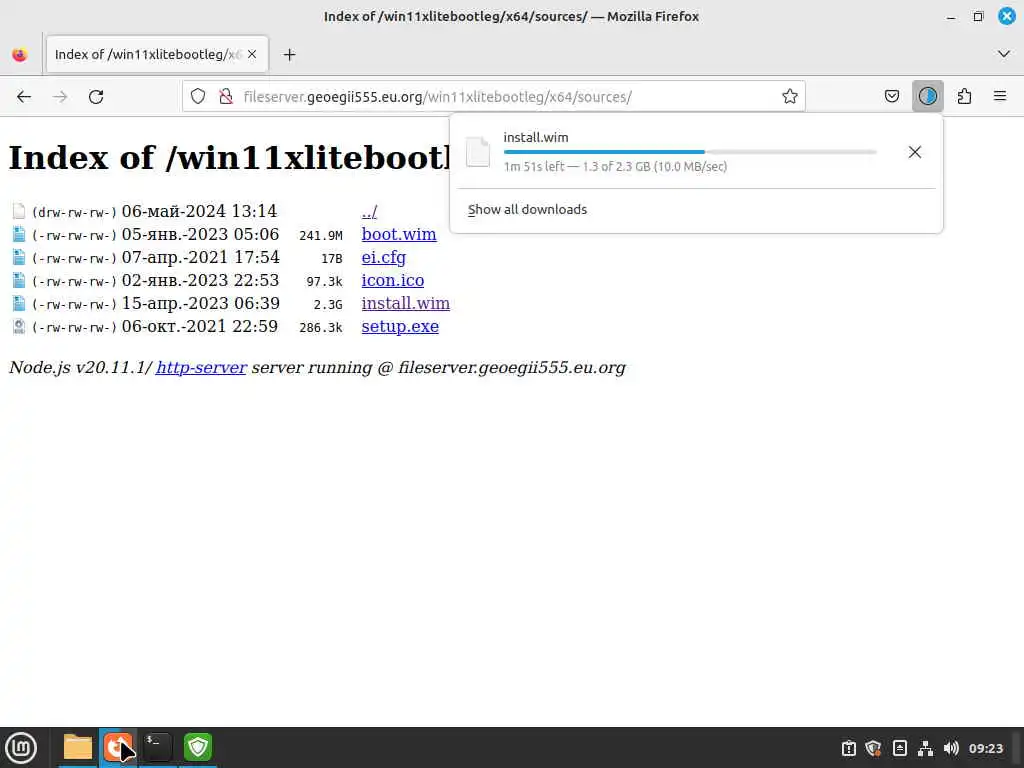The width and height of the screenshot is (1024, 768).
Task: Click Show all downloads
Action: (527, 210)
